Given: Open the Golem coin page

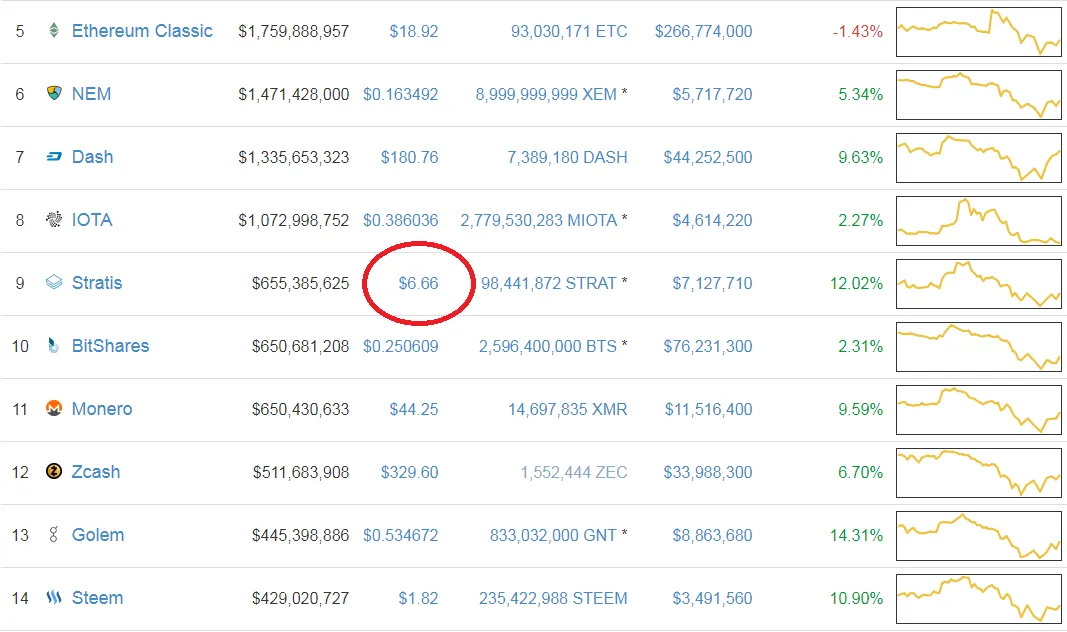Looking at the screenshot, I should click(x=98, y=535).
